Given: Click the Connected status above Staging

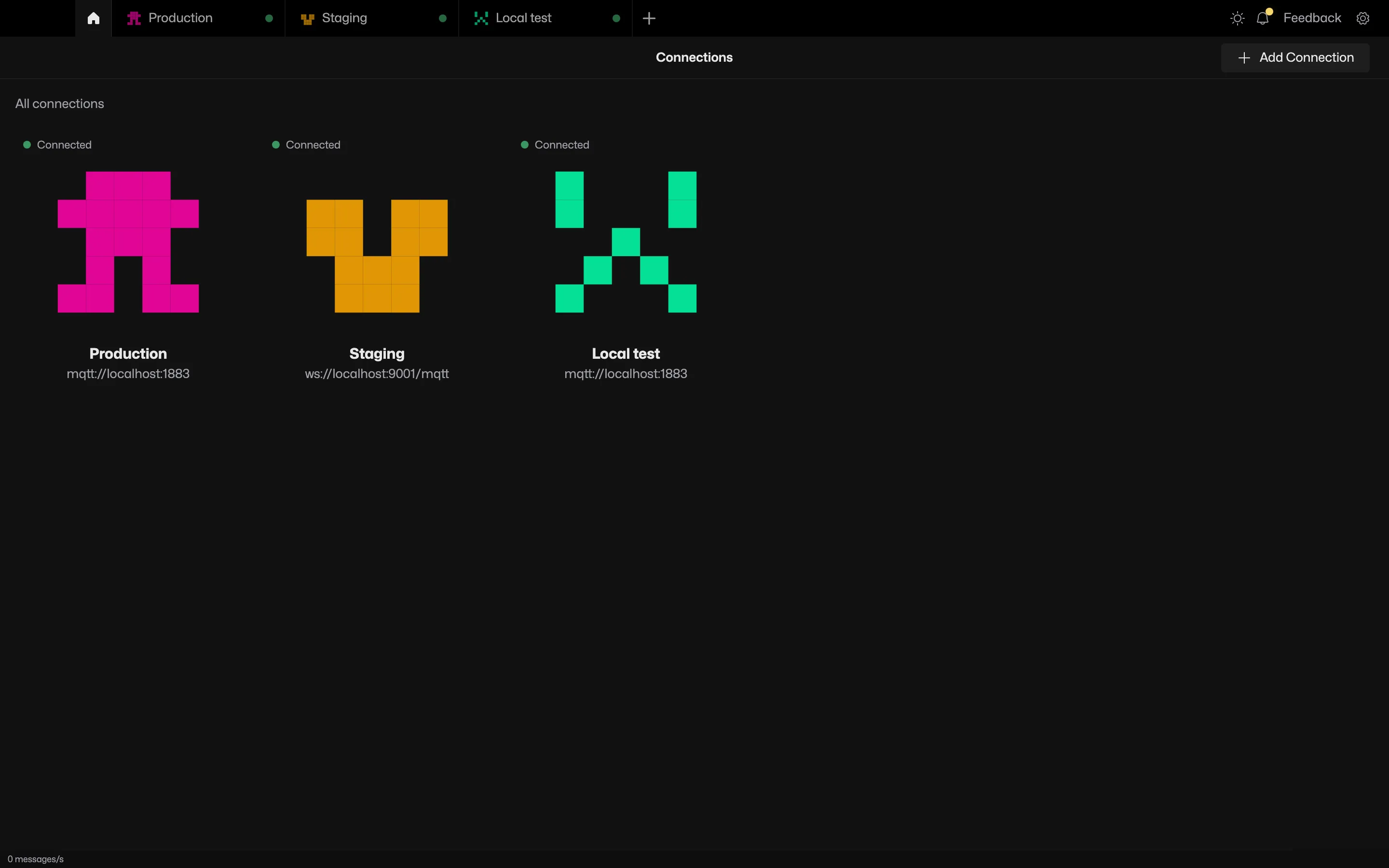Looking at the screenshot, I should coord(307,145).
